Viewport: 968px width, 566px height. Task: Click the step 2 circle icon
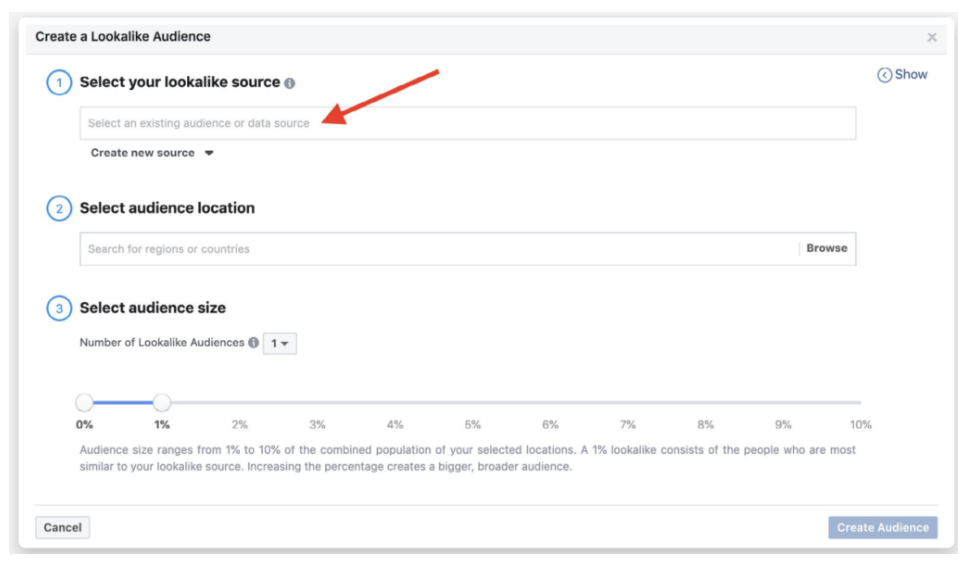click(x=58, y=208)
